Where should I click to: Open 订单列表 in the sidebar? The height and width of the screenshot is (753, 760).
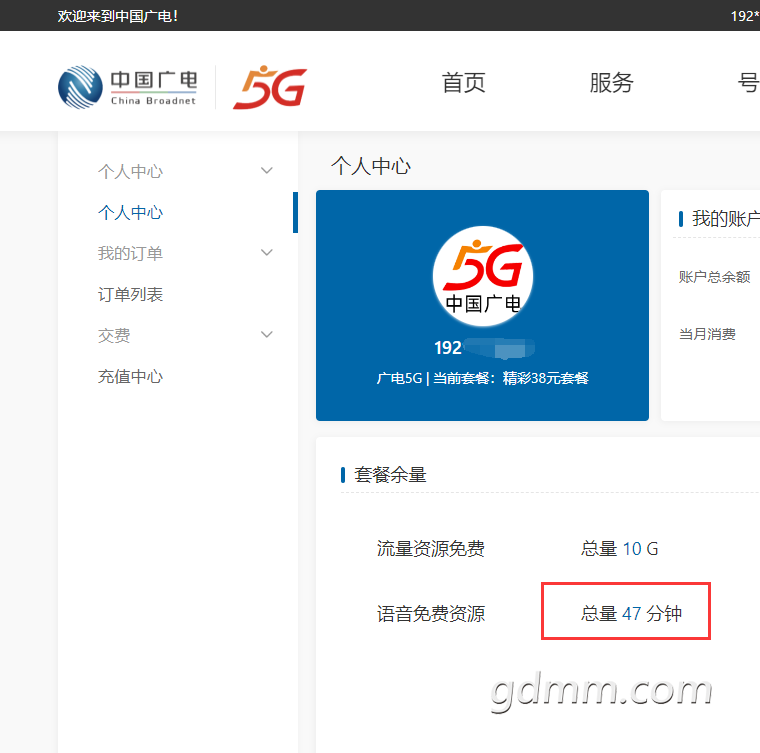point(130,294)
